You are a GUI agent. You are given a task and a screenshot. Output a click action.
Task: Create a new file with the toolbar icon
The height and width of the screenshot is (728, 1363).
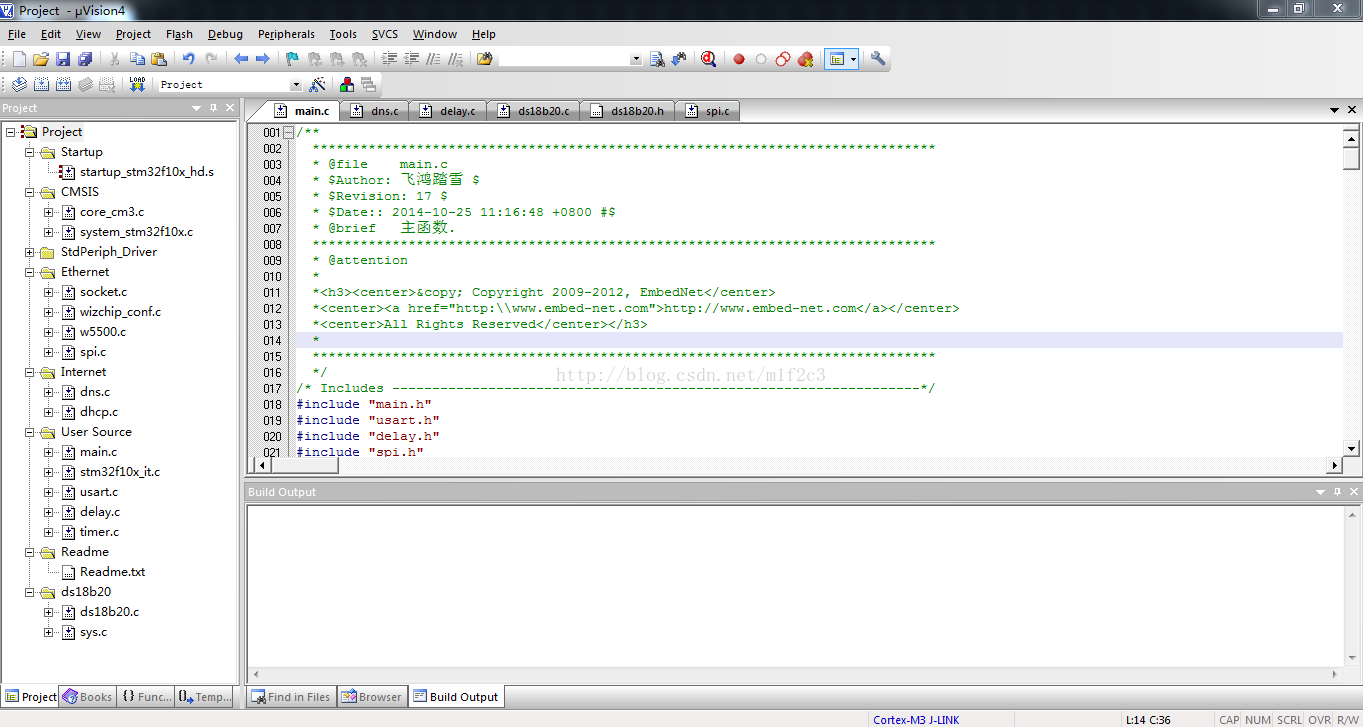[19, 59]
